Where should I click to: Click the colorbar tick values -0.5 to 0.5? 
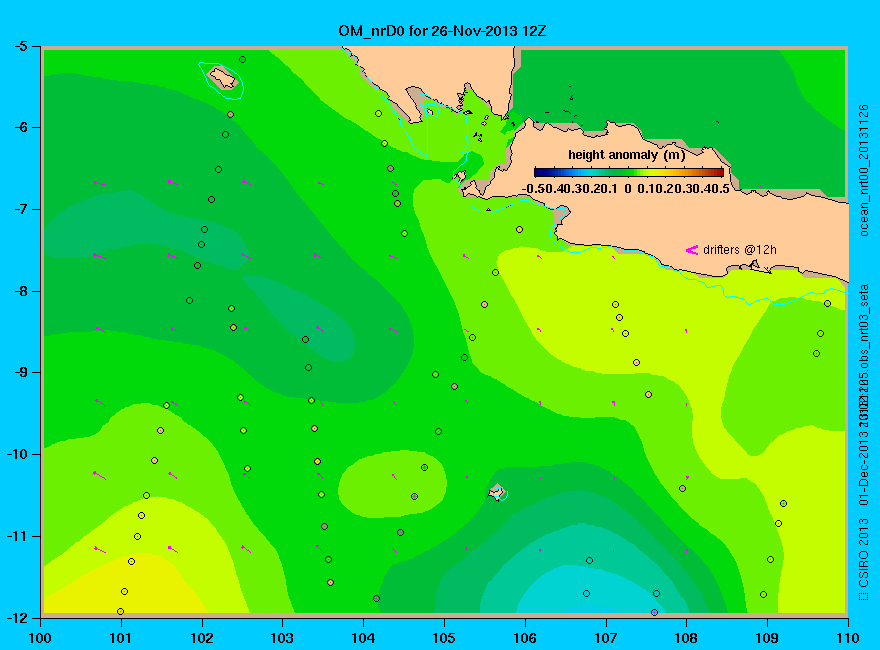(626, 189)
